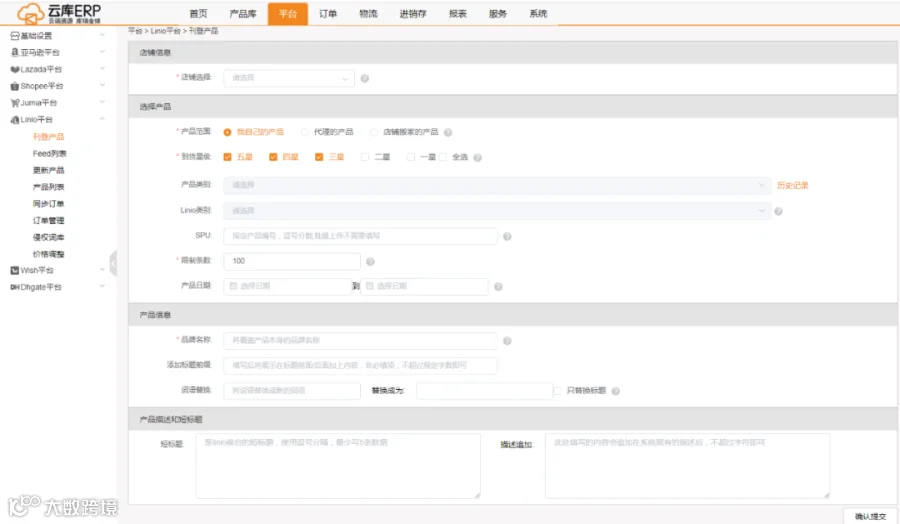The height and width of the screenshot is (524, 900).
Task: Click the Jumia cart icon in sidebar
Action: [15, 103]
